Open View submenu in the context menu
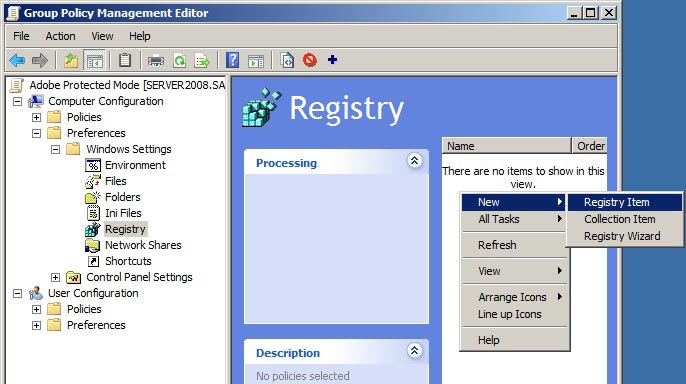The image size is (686, 384). pos(514,271)
